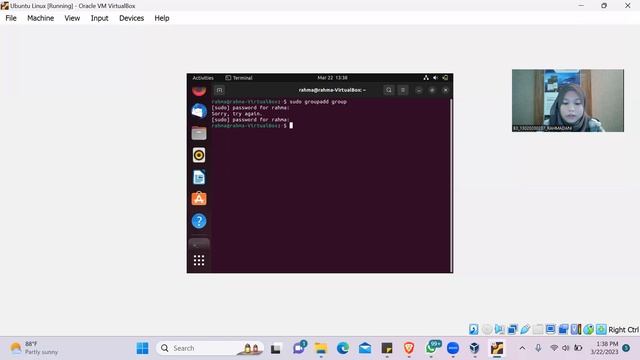The width and height of the screenshot is (640, 360).
Task: Open the Ubuntu power system menu icon
Action: coord(445,78)
